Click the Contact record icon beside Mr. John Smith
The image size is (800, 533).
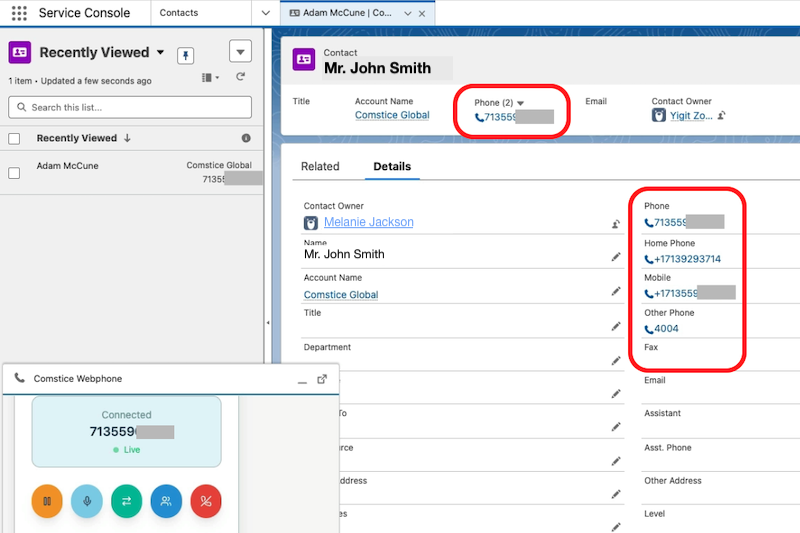tap(304, 59)
